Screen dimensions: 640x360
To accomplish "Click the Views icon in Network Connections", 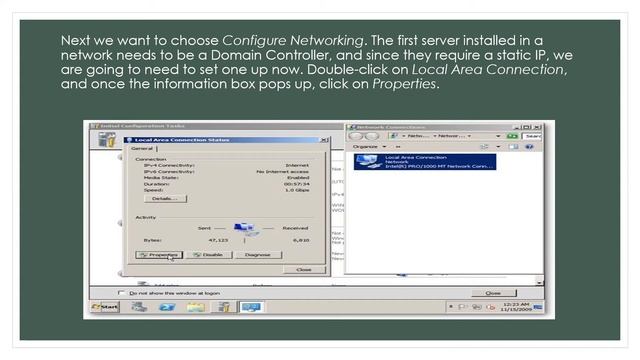I will point(484,147).
